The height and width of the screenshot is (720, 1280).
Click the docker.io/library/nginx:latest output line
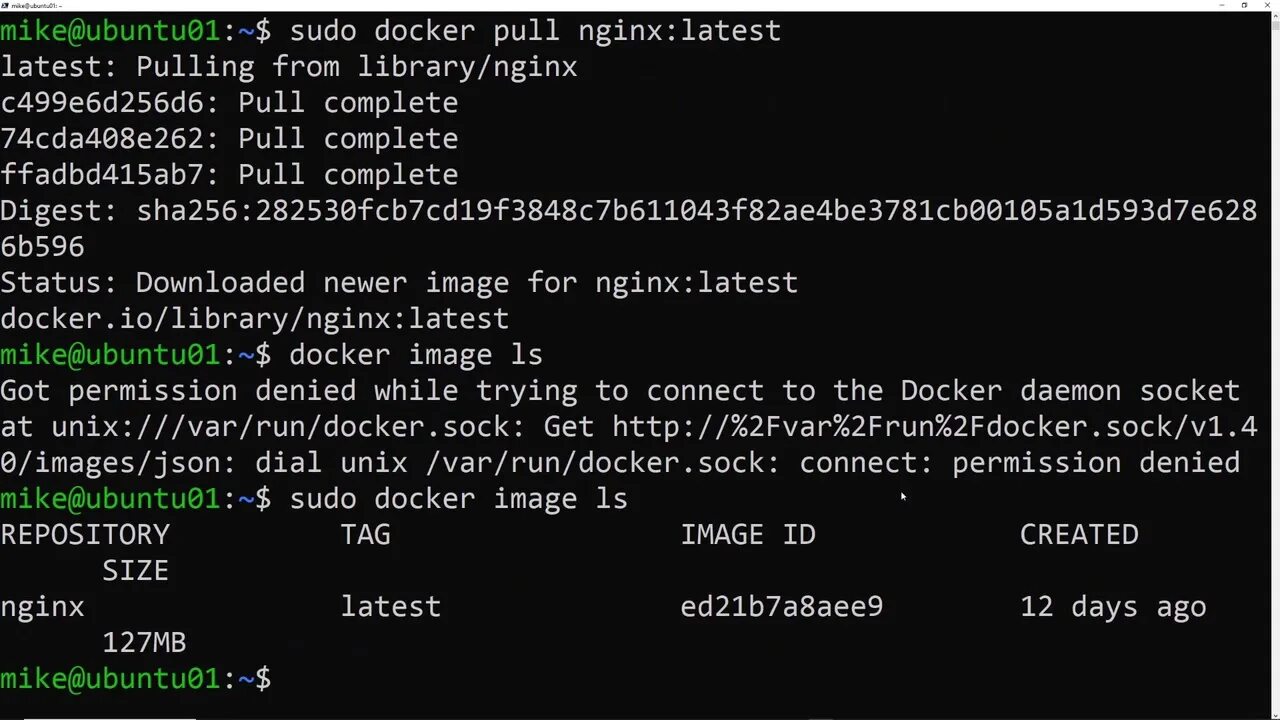[255, 319]
